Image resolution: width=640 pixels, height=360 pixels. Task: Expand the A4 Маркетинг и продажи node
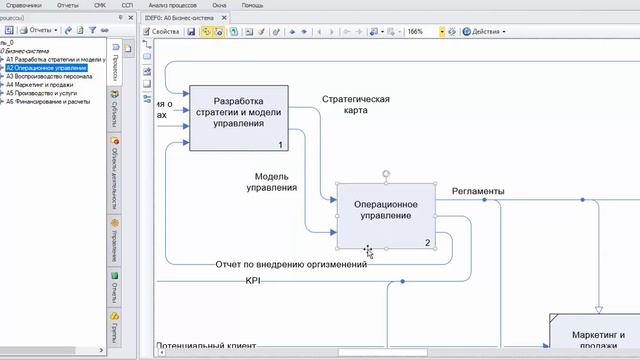(x=2, y=85)
